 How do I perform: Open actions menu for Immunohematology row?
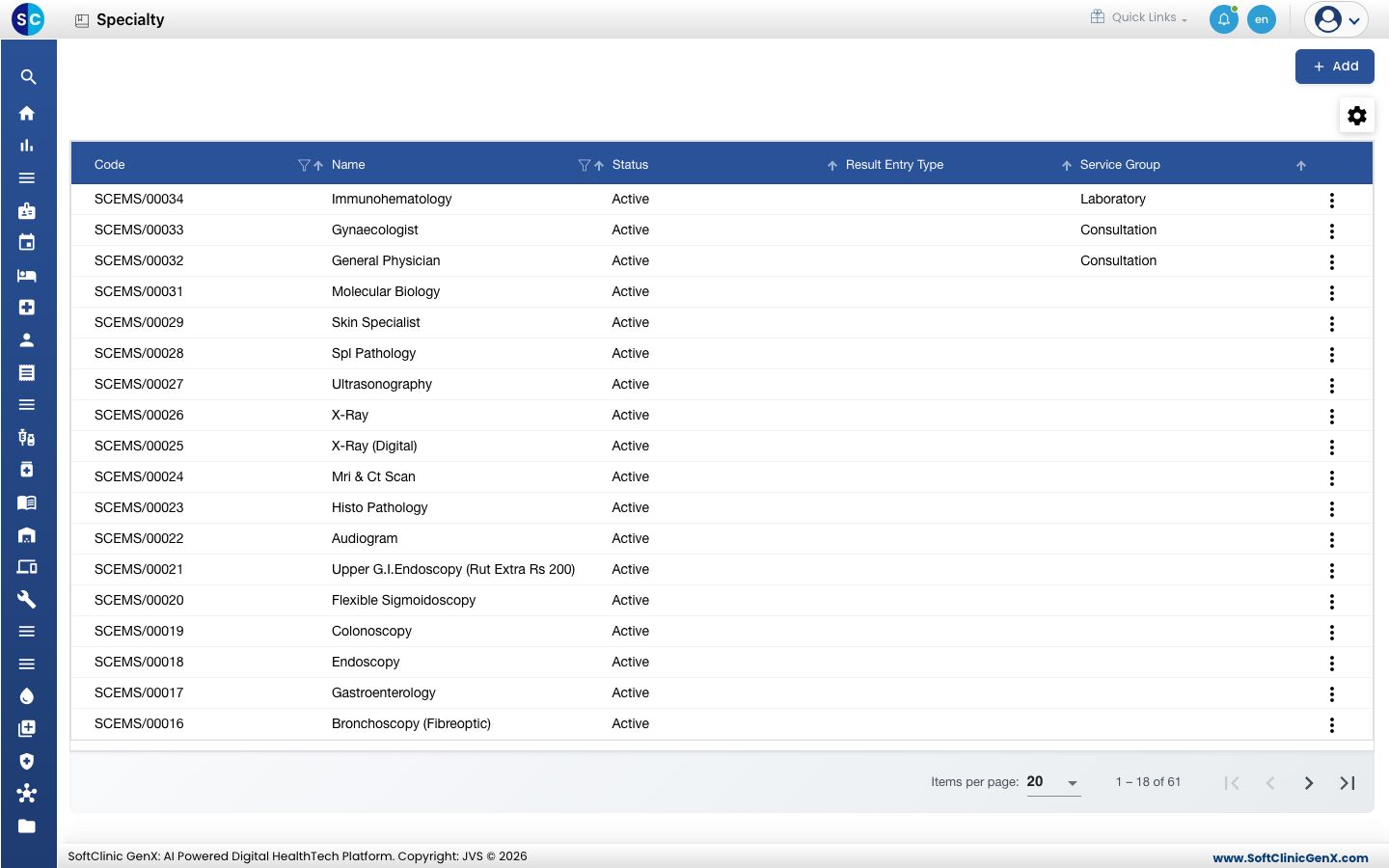(1332, 200)
